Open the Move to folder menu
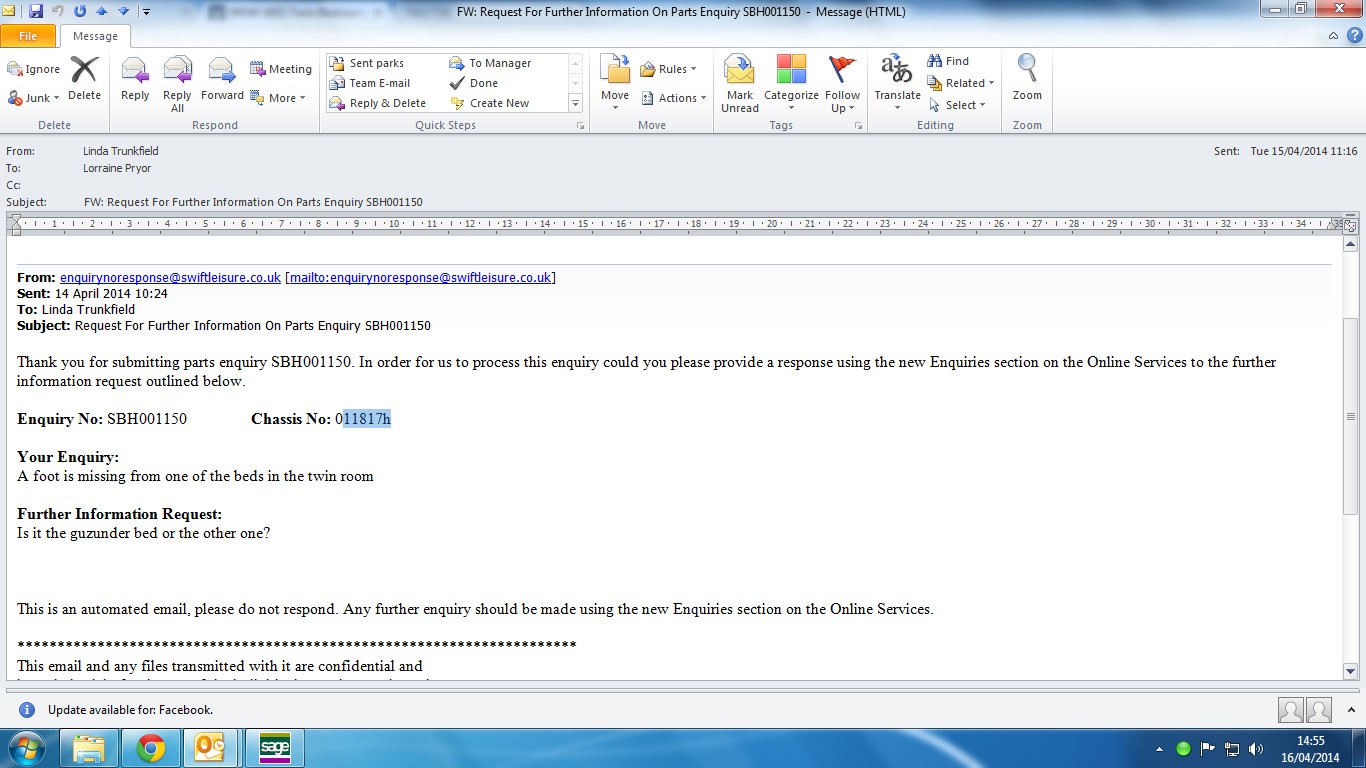This screenshot has height=768, width=1366. point(615,84)
